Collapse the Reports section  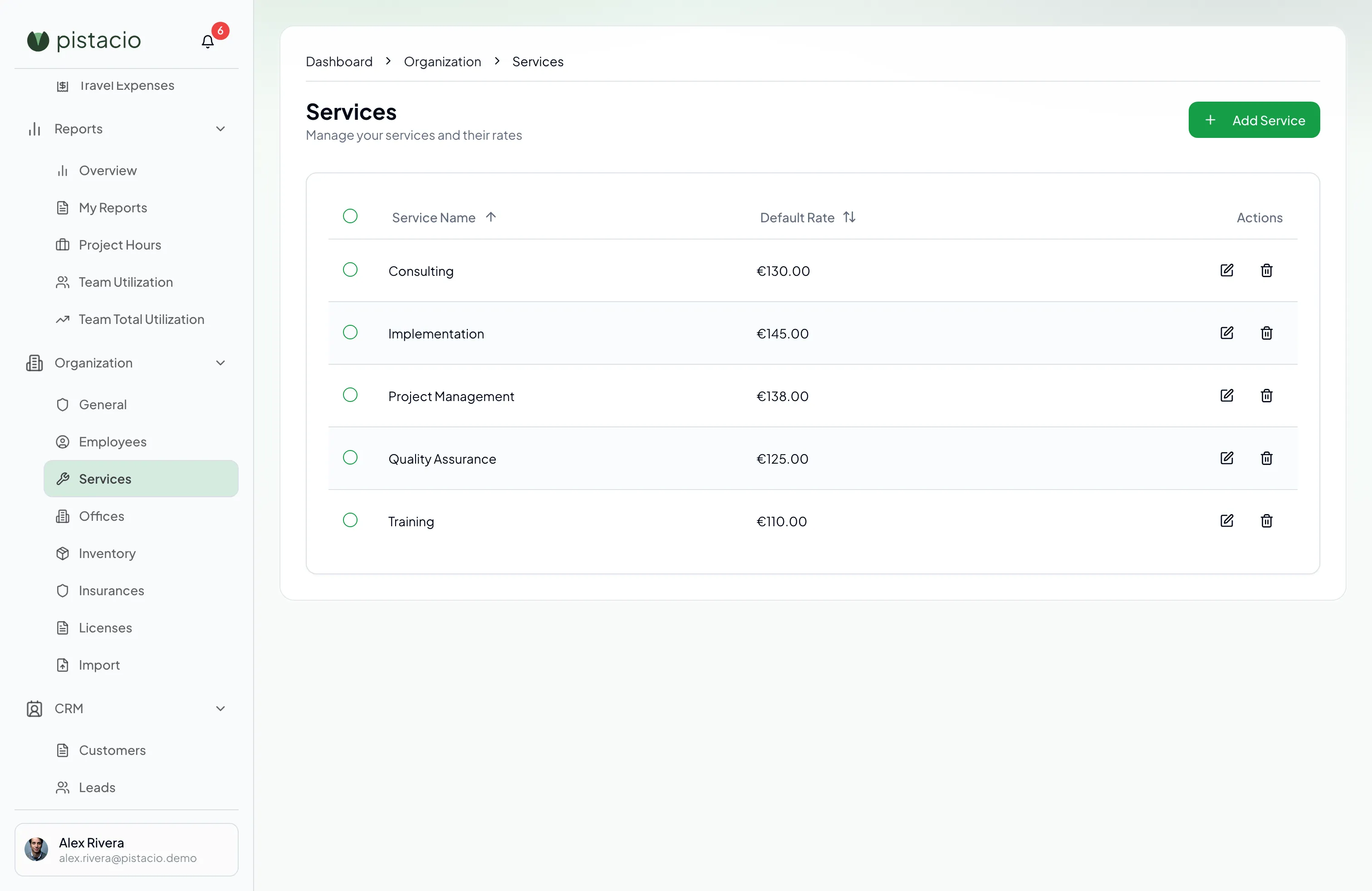220,129
